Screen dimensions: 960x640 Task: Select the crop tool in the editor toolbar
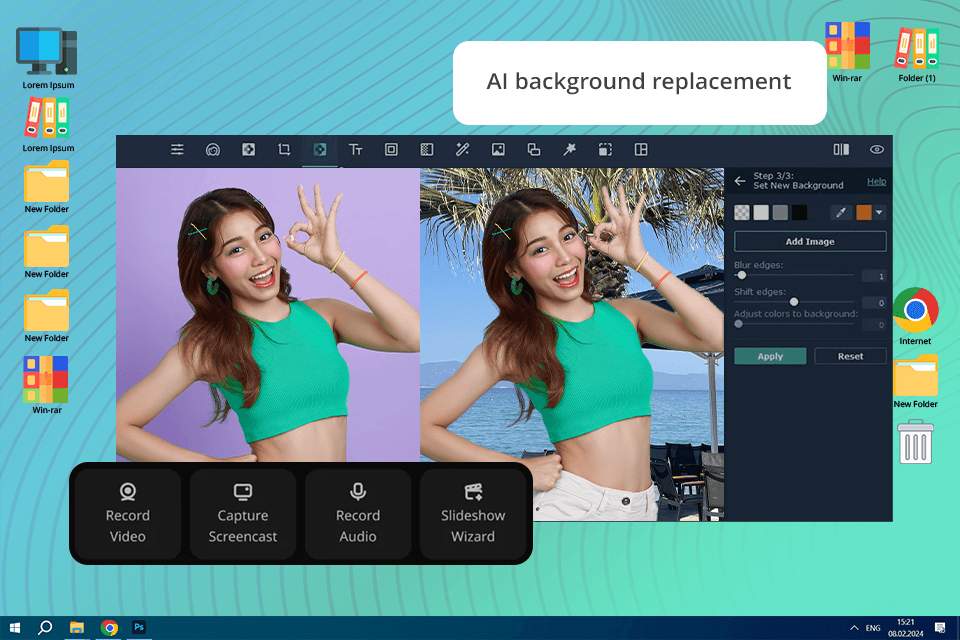(x=284, y=149)
